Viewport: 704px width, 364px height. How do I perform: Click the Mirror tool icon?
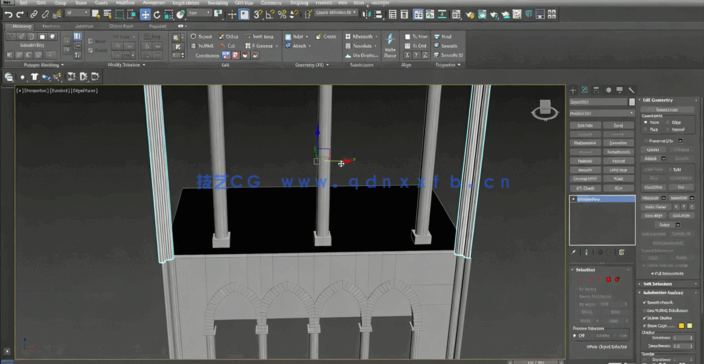(x=367, y=14)
